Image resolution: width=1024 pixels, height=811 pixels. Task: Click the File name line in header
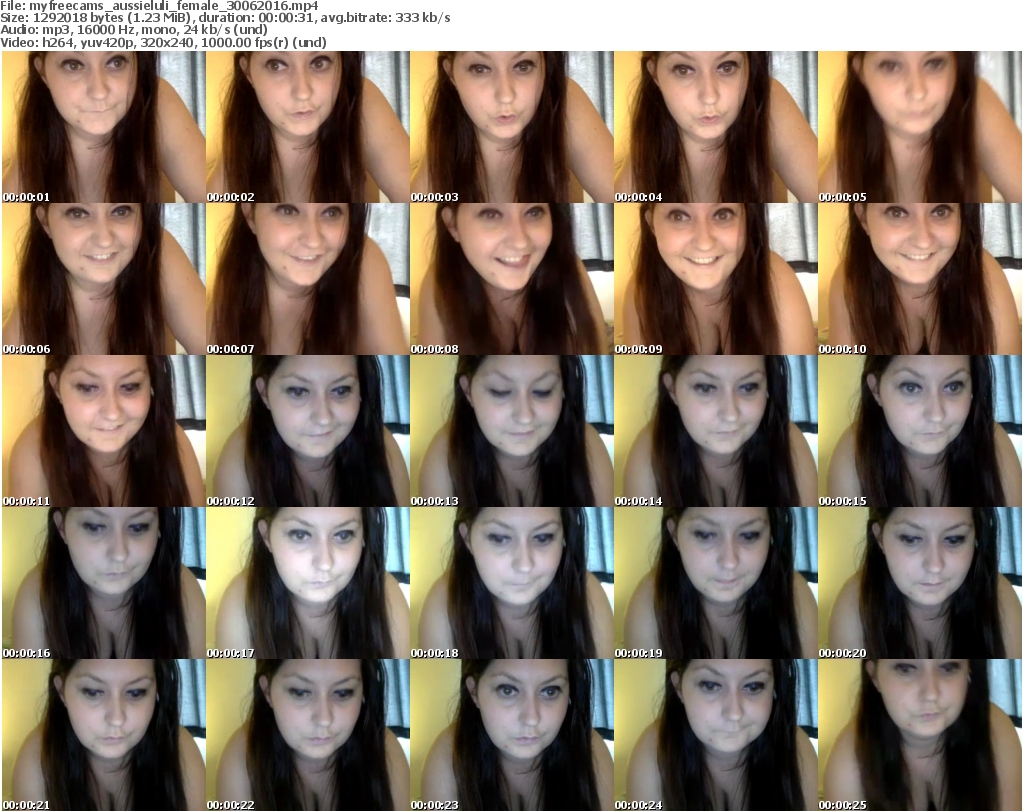pyautogui.click(x=160, y=6)
